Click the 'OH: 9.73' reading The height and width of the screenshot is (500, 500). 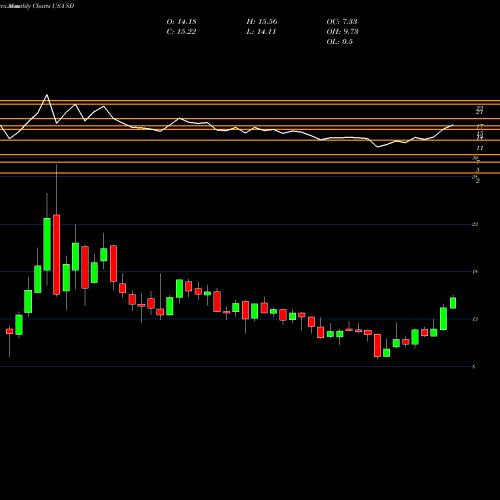[342, 32]
